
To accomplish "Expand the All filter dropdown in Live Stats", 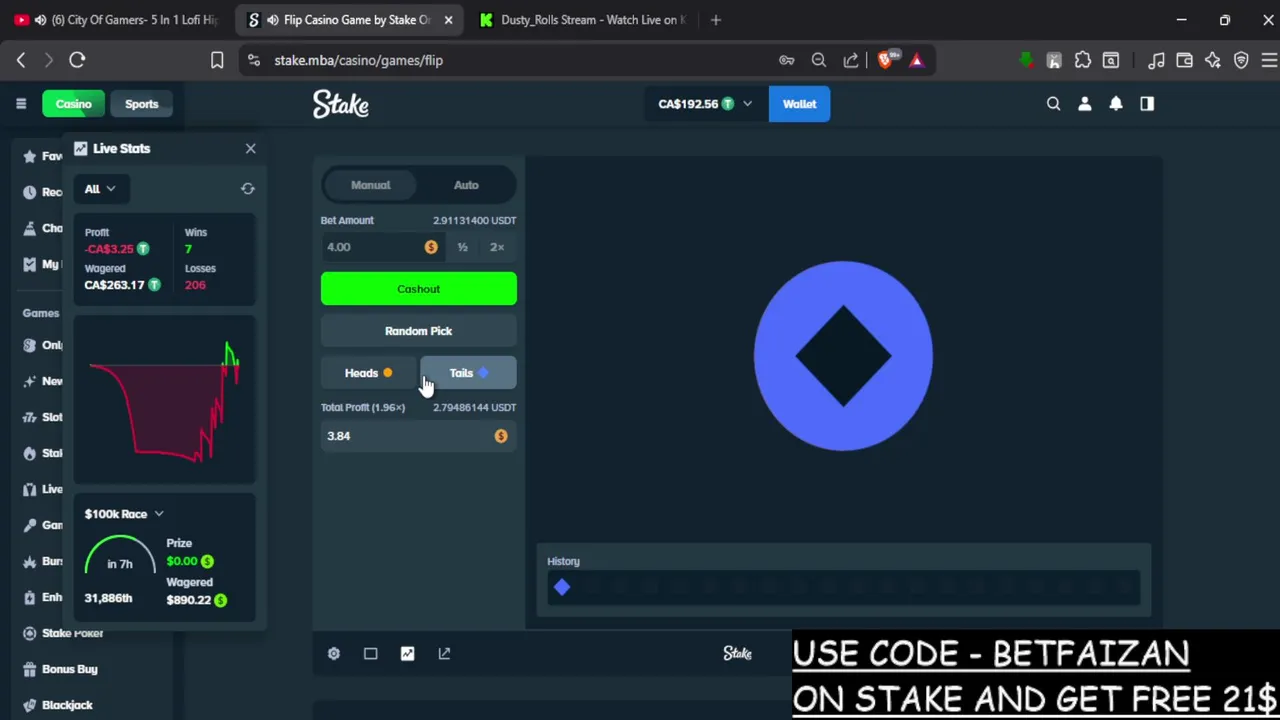I will (99, 189).
